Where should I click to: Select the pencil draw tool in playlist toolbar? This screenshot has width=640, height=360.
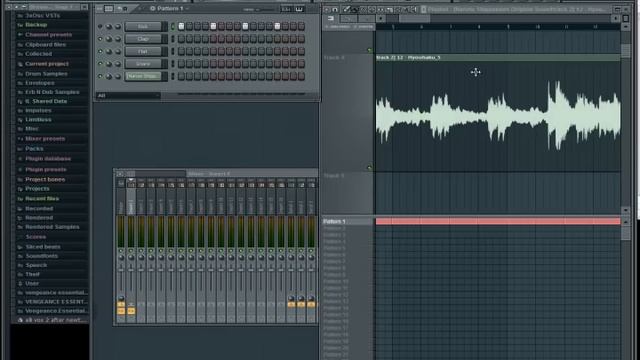point(347,9)
